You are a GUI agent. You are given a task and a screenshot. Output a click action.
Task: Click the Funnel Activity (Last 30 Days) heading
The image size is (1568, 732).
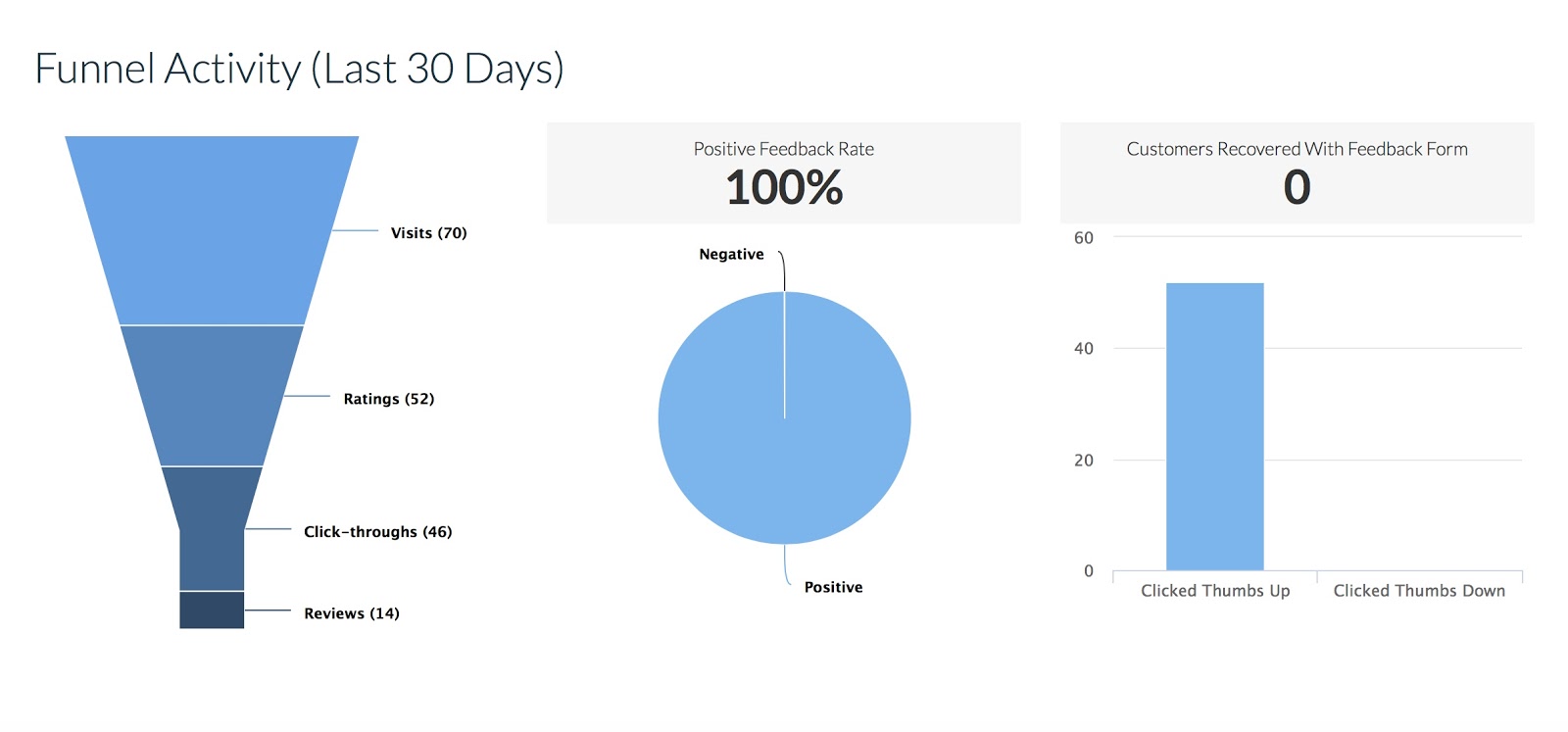point(299,70)
